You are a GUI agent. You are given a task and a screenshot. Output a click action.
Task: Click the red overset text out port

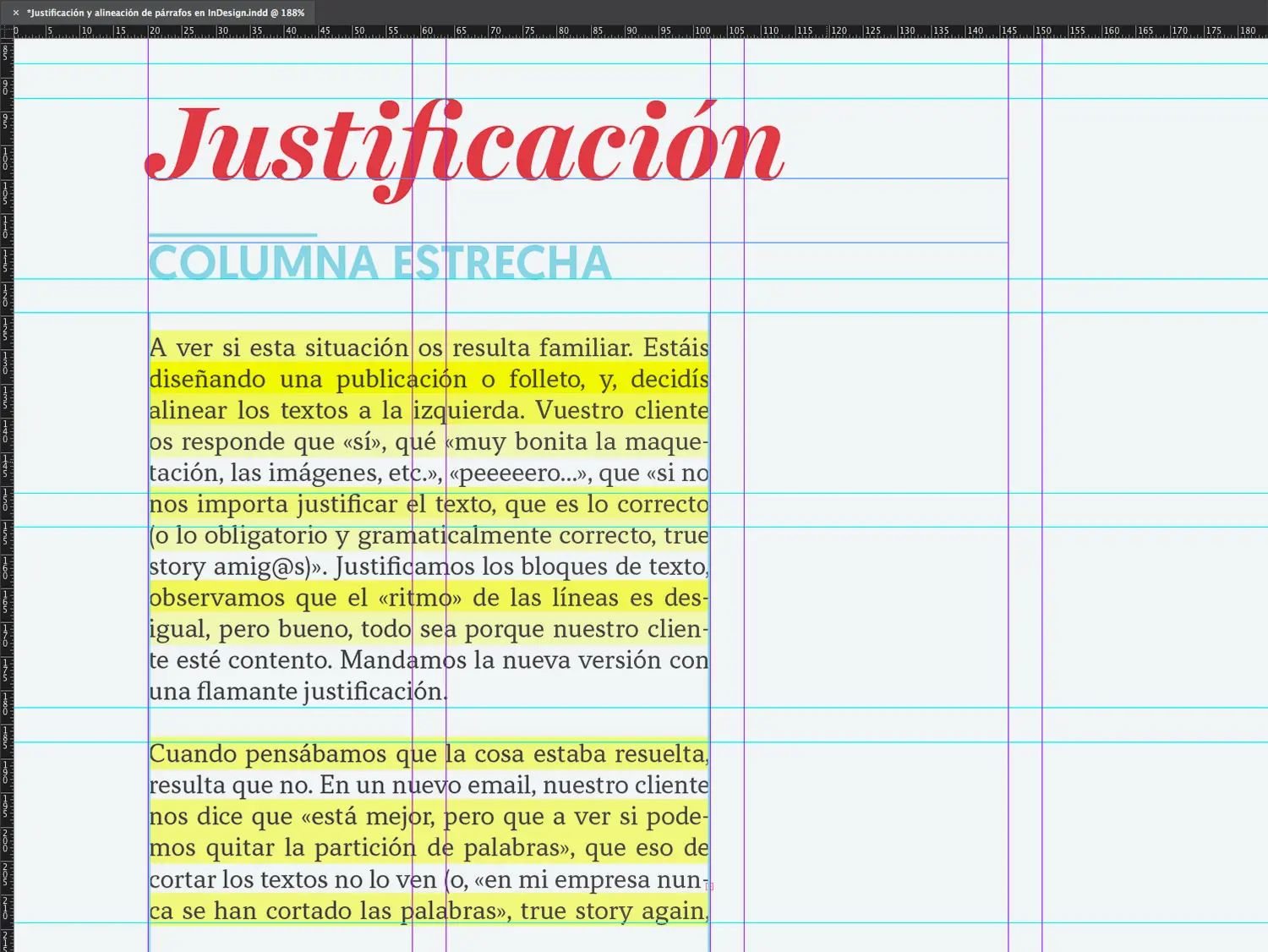point(710,886)
